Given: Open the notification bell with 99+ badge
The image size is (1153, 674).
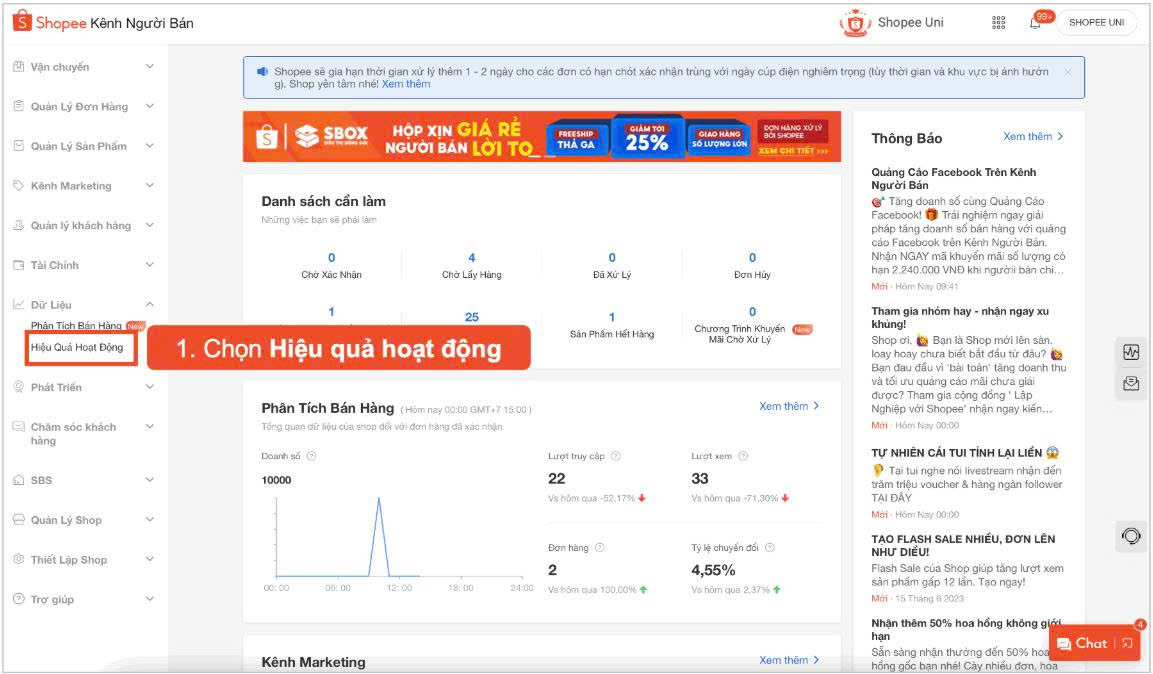Looking at the screenshot, I should (x=1035, y=23).
